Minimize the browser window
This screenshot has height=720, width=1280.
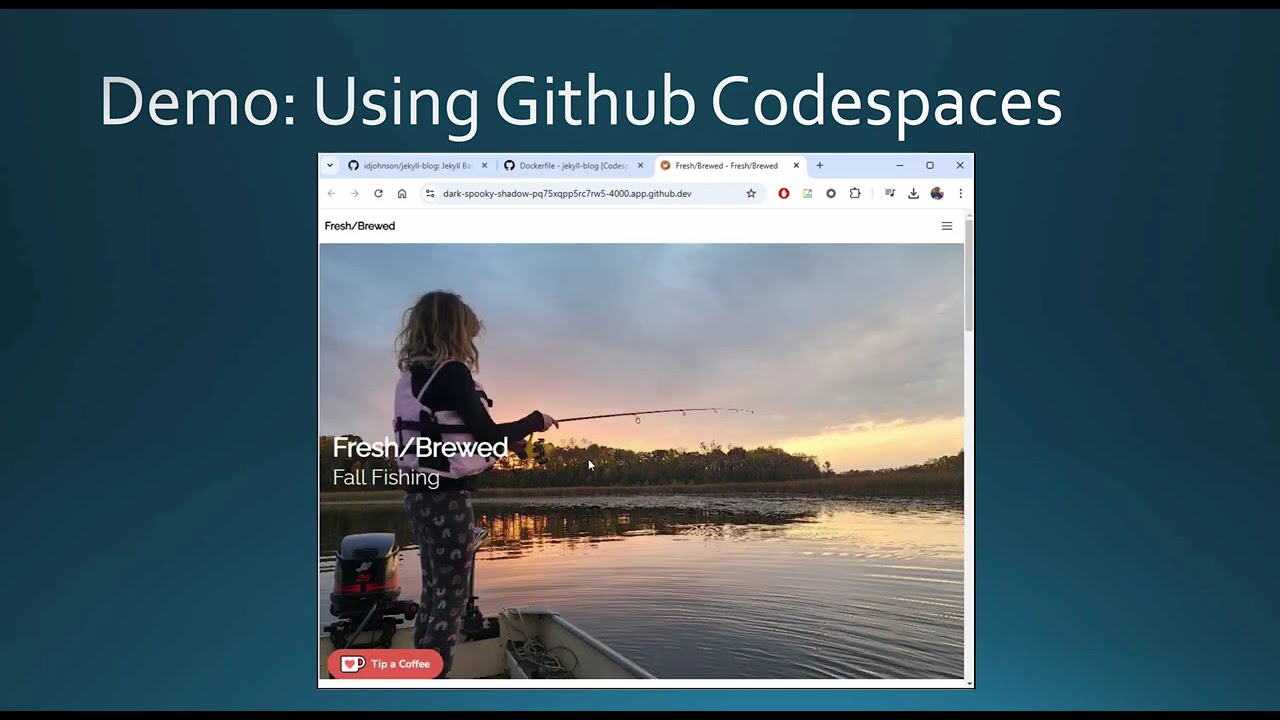click(900, 165)
